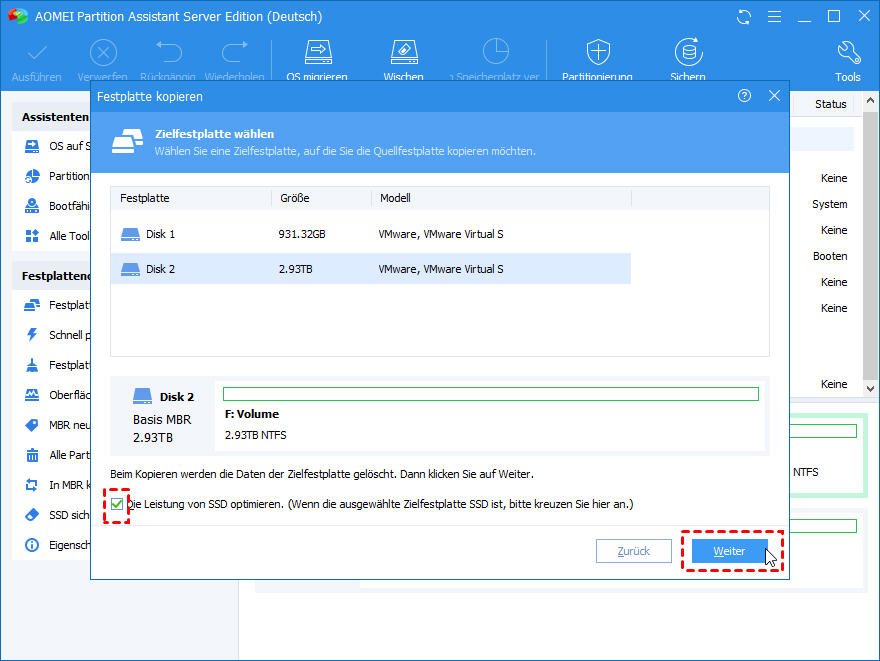Close the Festplatte kopieren dialog
The height and width of the screenshot is (661, 880).
(774, 96)
